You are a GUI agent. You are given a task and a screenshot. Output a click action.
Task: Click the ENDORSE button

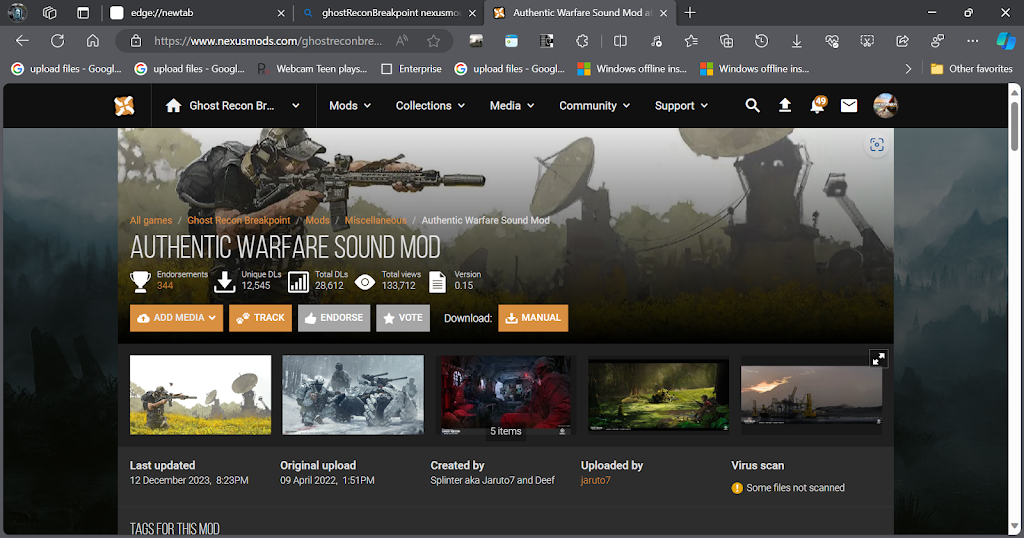[x=334, y=318]
